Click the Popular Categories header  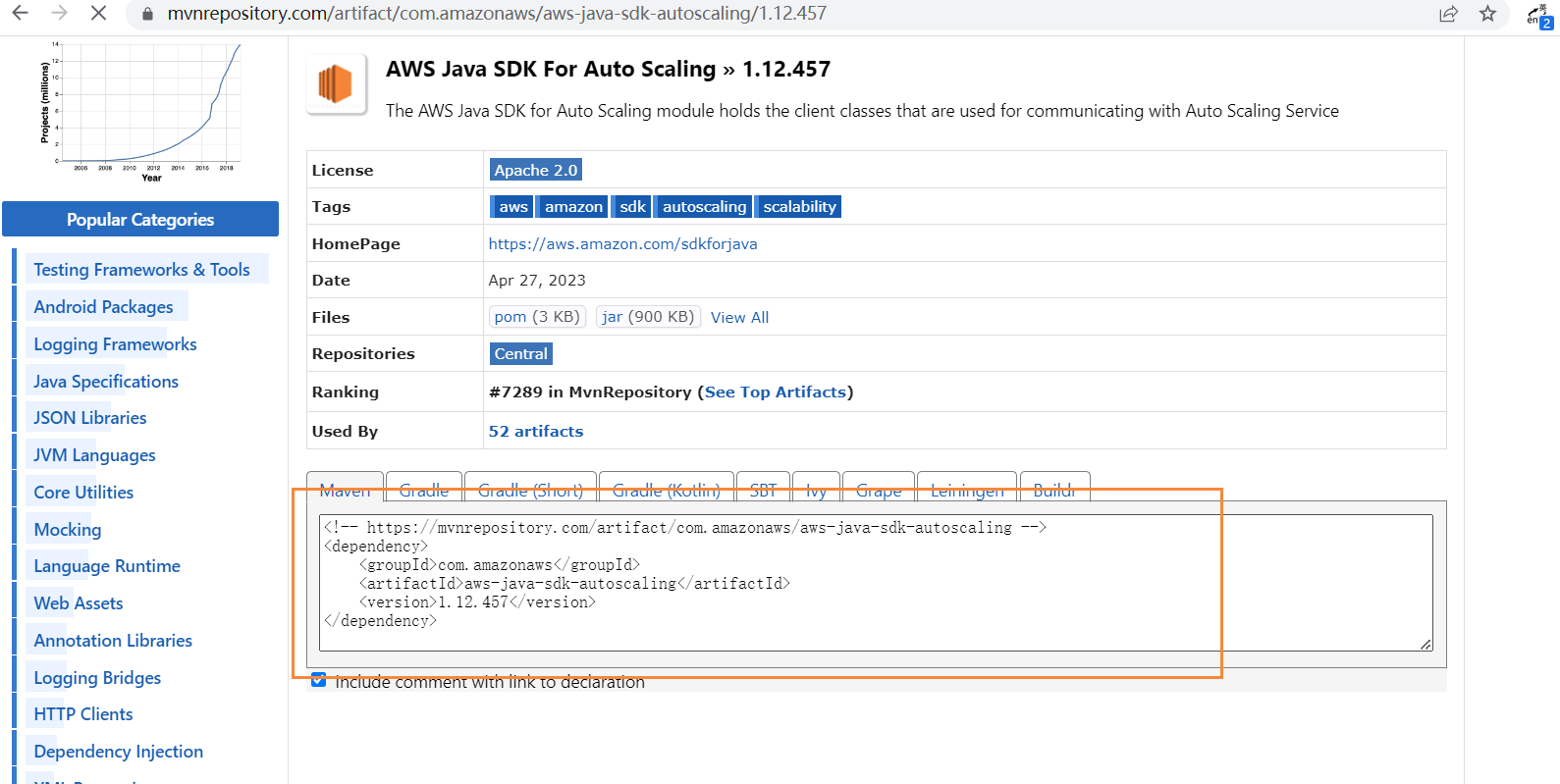(140, 219)
